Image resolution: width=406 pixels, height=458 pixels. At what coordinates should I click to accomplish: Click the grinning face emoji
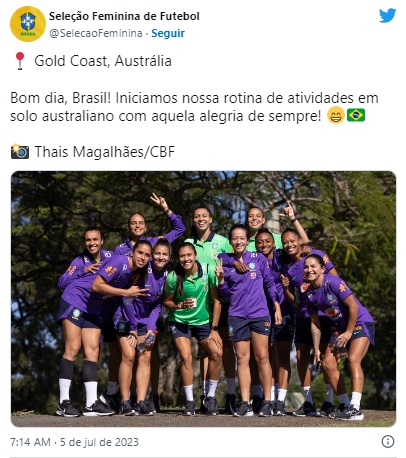335,116
